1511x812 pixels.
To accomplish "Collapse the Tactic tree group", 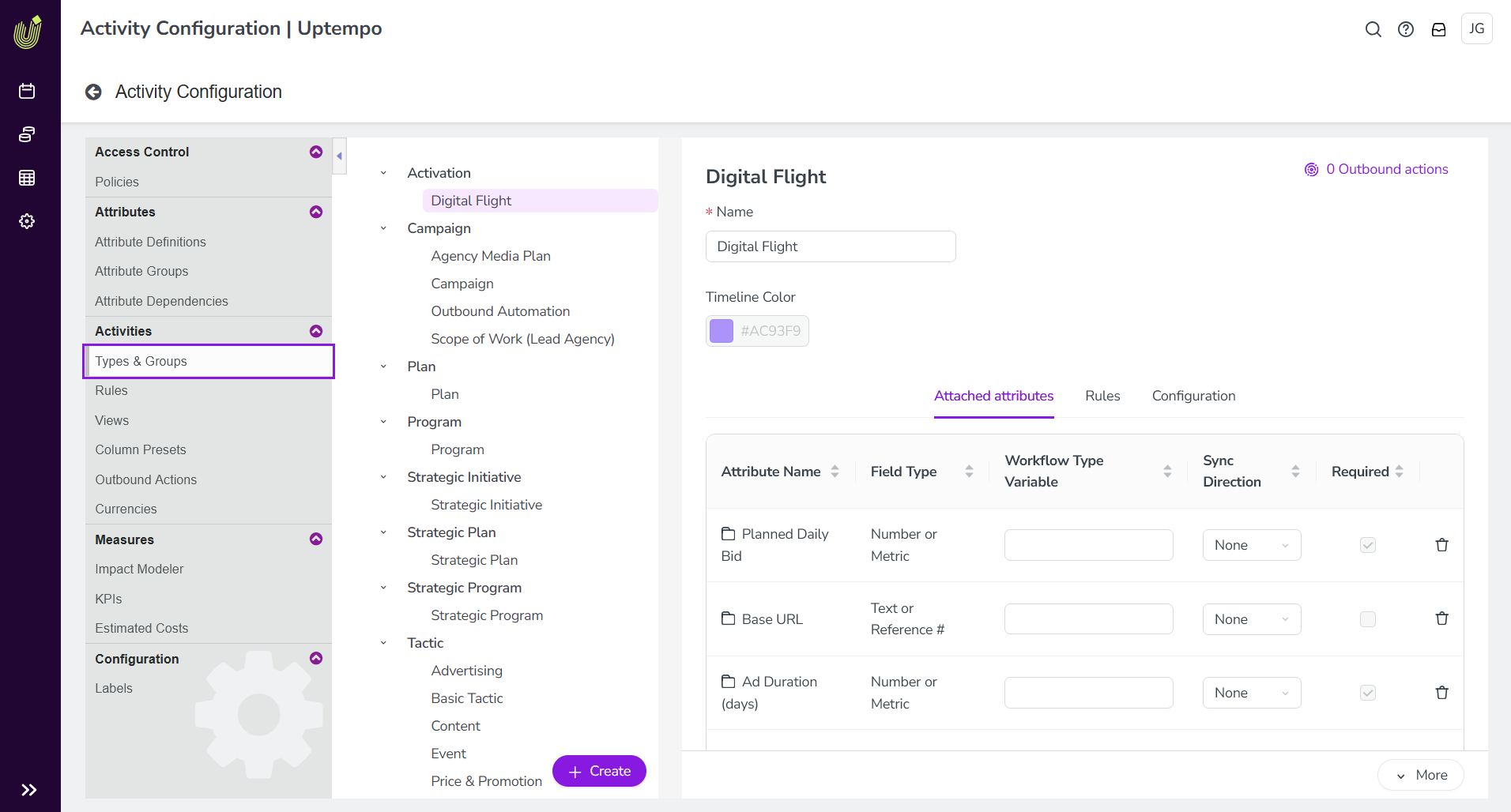I will (383, 643).
